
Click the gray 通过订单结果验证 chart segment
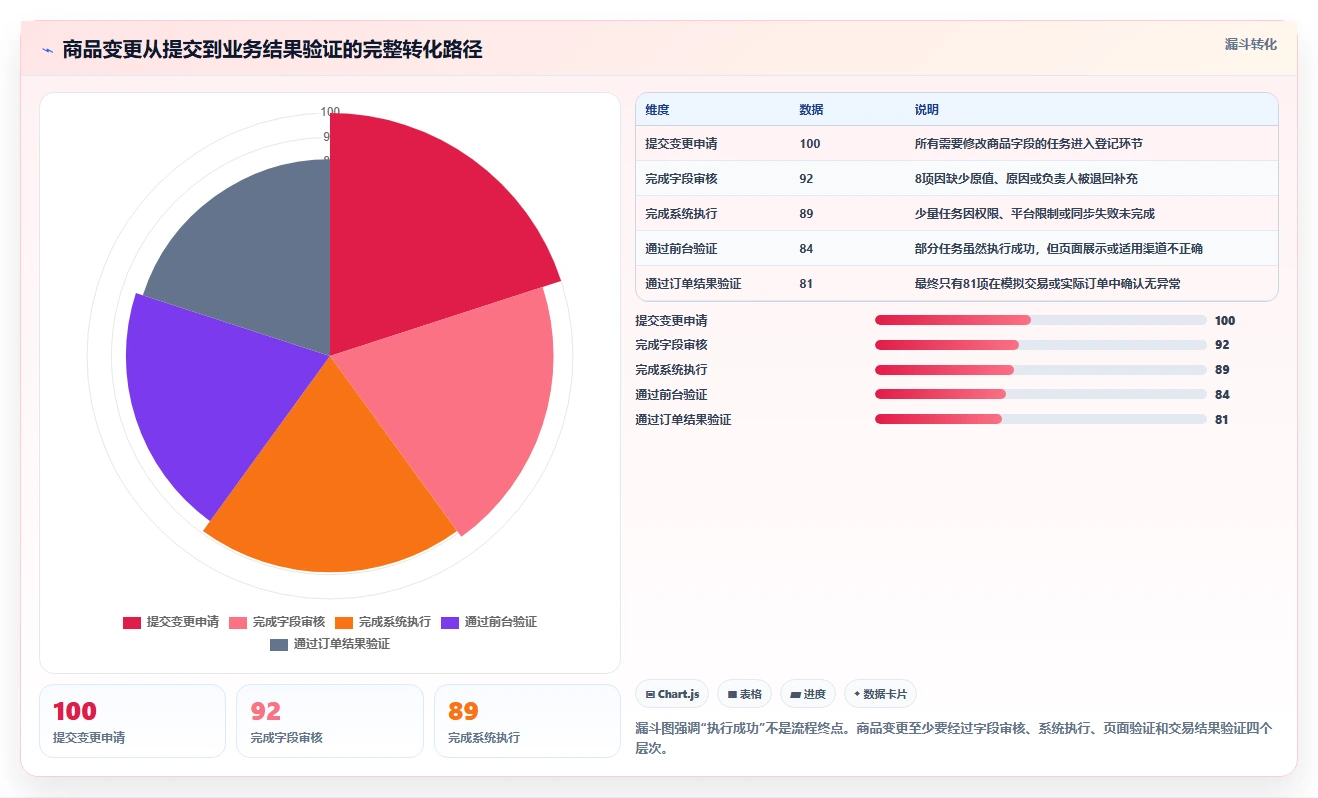pyautogui.click(x=260, y=260)
